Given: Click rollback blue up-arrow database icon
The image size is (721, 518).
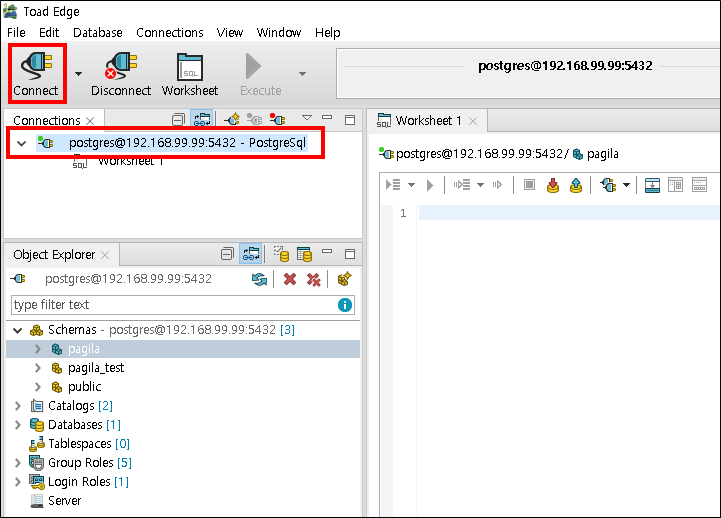Looking at the screenshot, I should click(576, 185).
